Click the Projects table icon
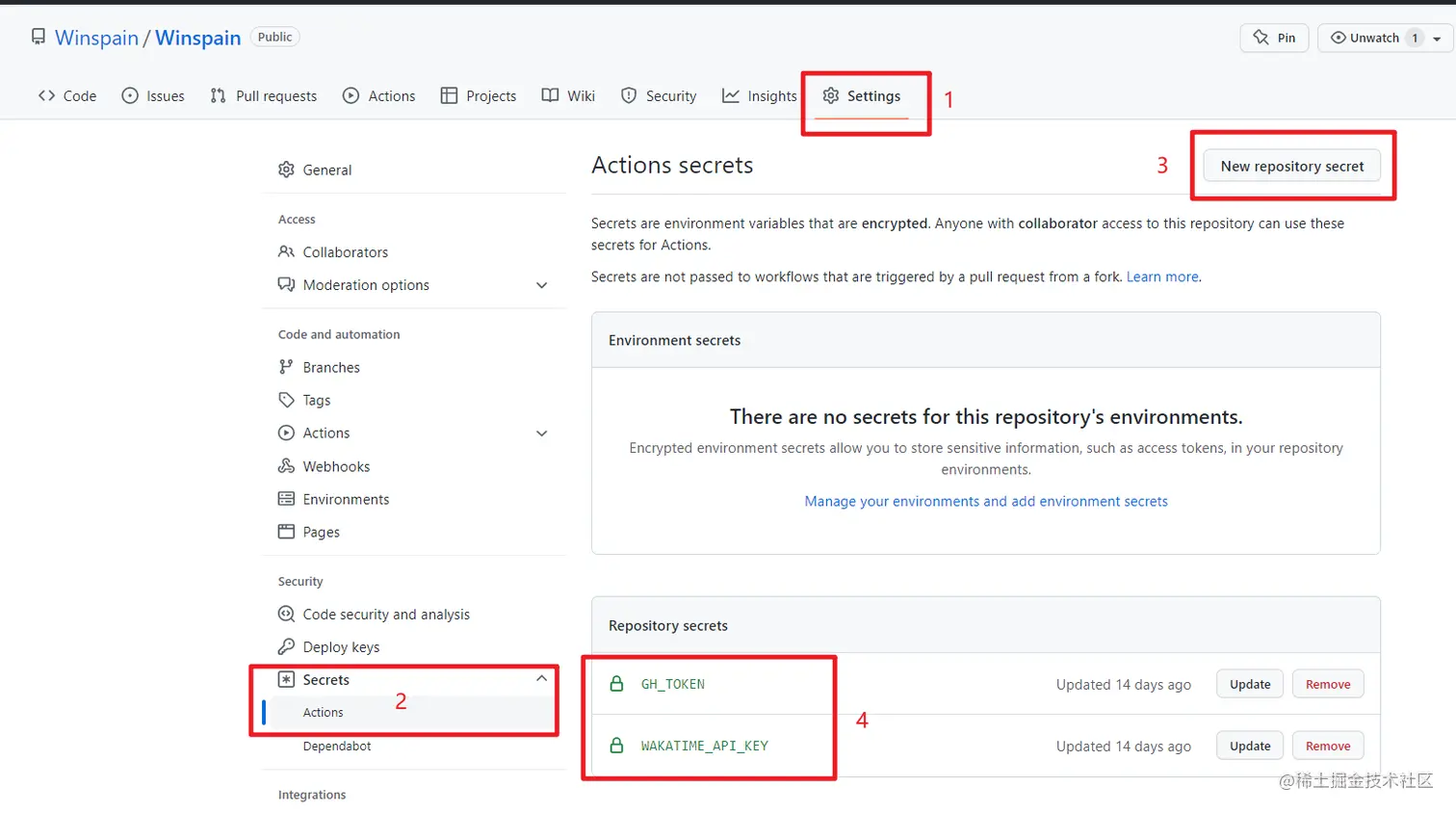The width and height of the screenshot is (1456, 813). coord(449,95)
